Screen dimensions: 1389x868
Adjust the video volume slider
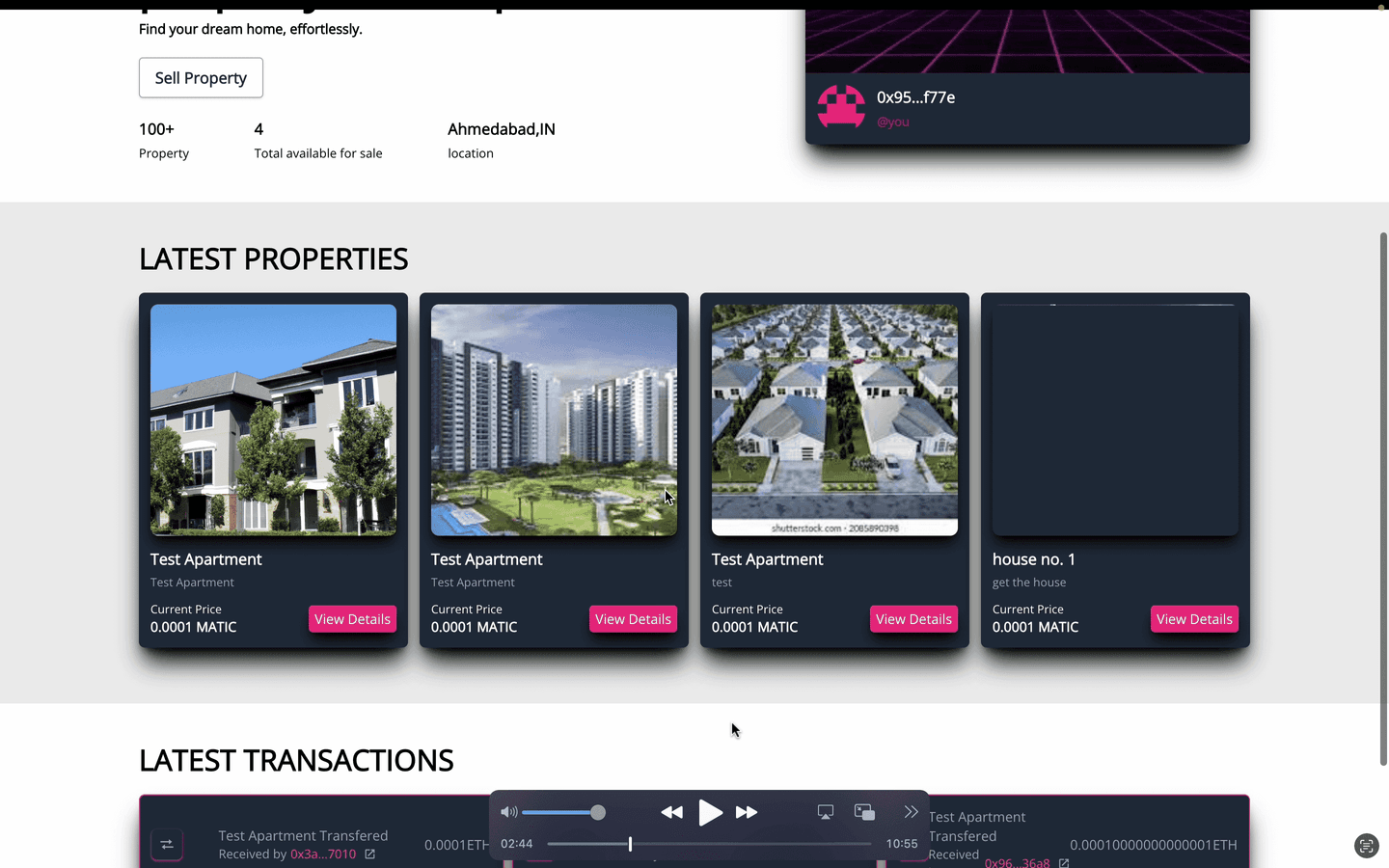563,812
